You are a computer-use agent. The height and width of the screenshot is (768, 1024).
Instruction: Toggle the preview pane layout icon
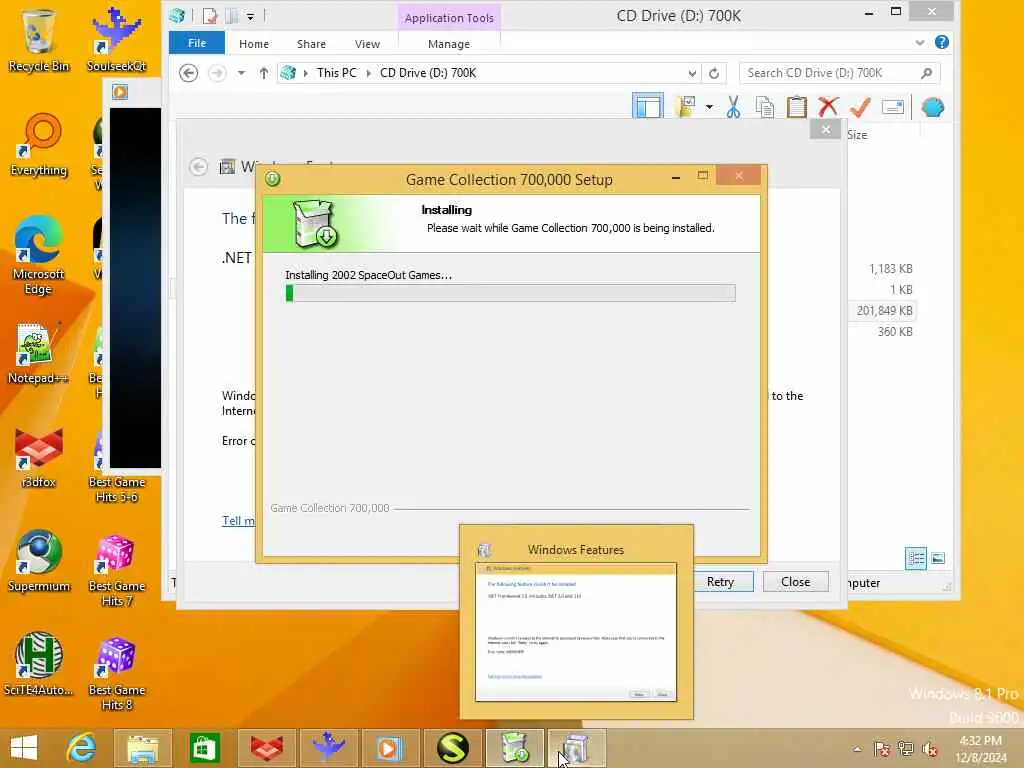(648, 106)
